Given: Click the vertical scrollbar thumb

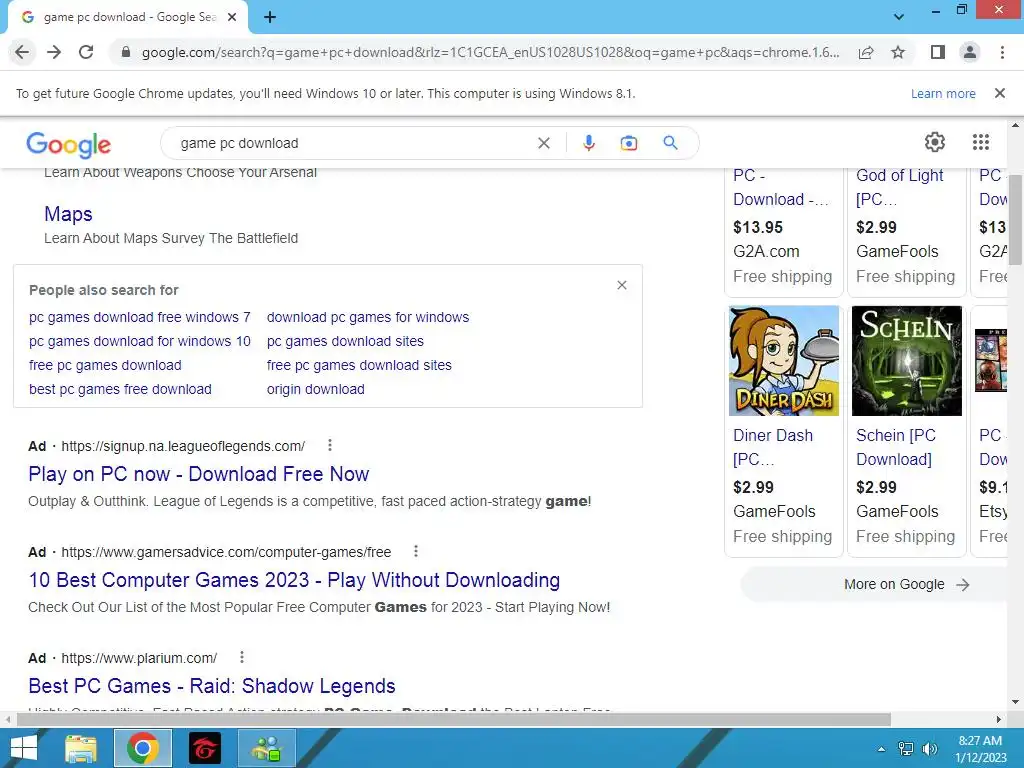Looking at the screenshot, I should pyautogui.click(x=1015, y=219).
